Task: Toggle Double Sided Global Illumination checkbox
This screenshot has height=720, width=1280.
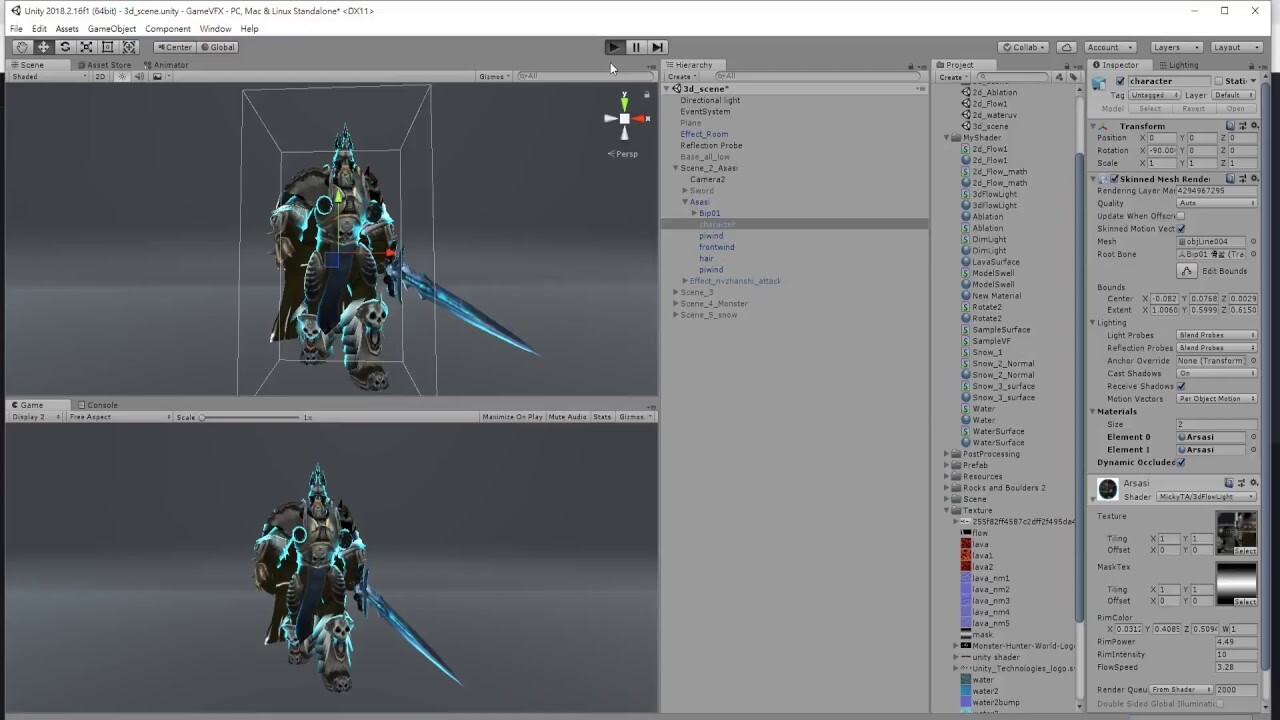Action: pyautogui.click(x=1221, y=703)
